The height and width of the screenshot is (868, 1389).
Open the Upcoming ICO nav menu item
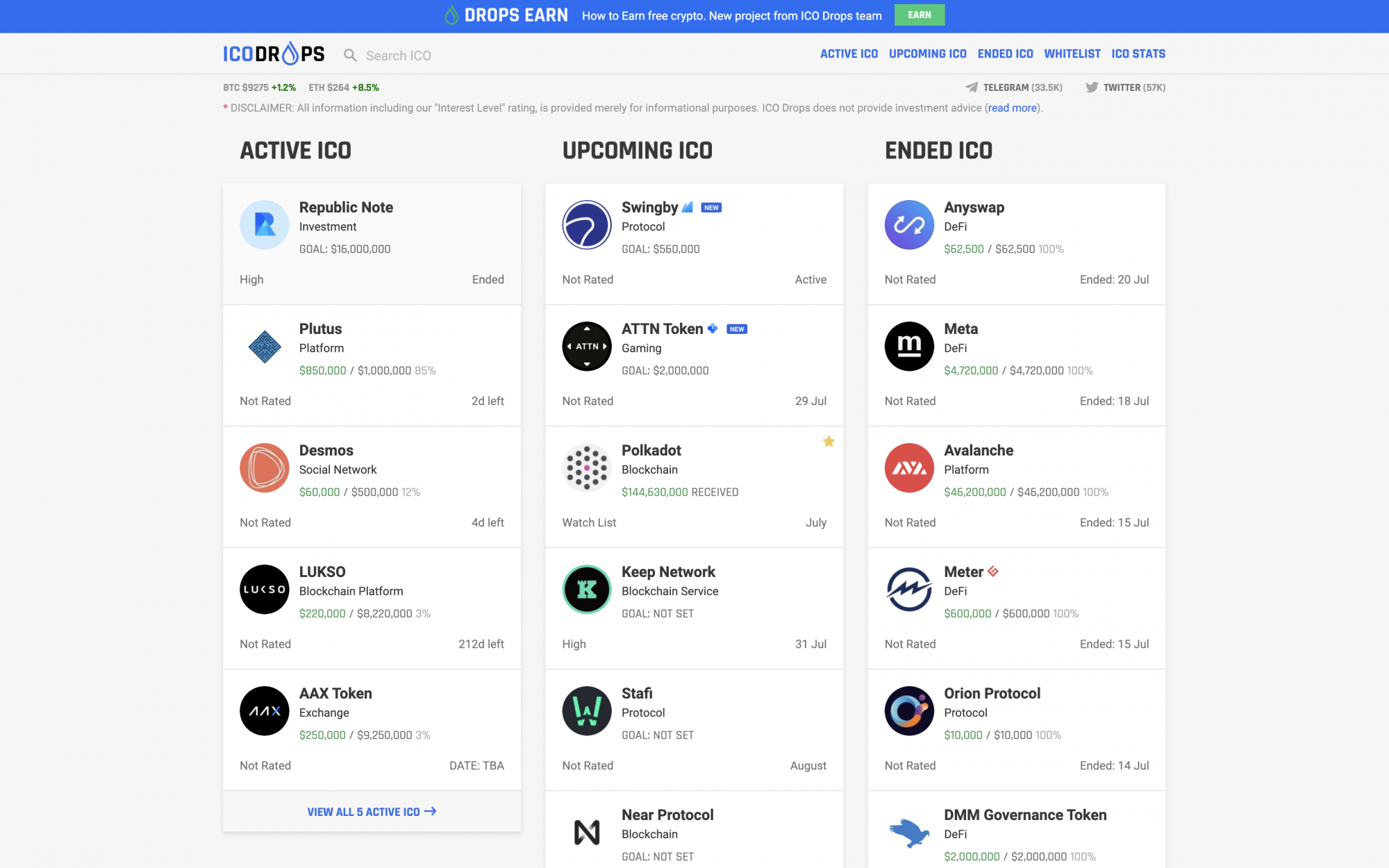click(x=928, y=53)
